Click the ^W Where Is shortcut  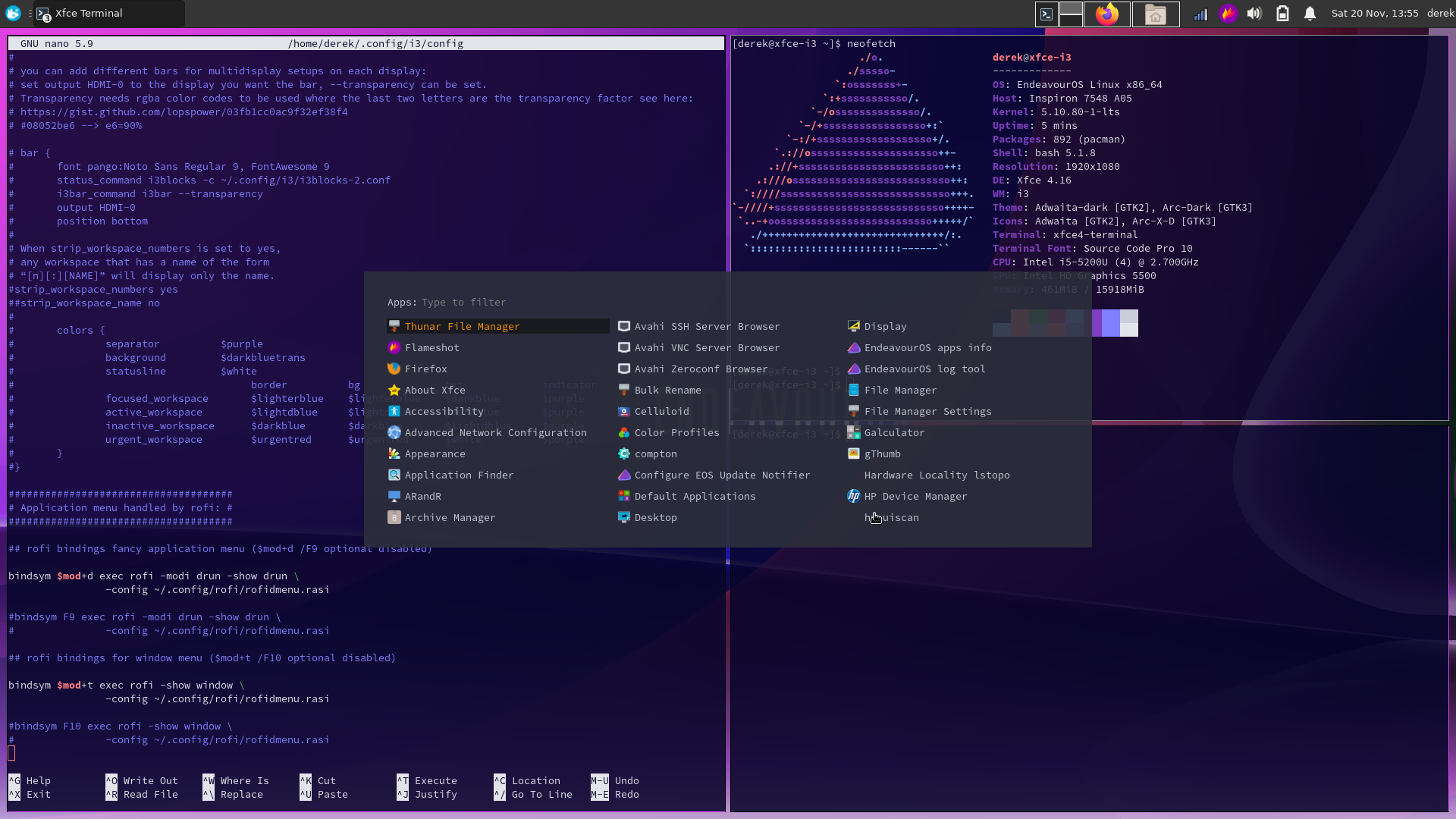[236, 780]
